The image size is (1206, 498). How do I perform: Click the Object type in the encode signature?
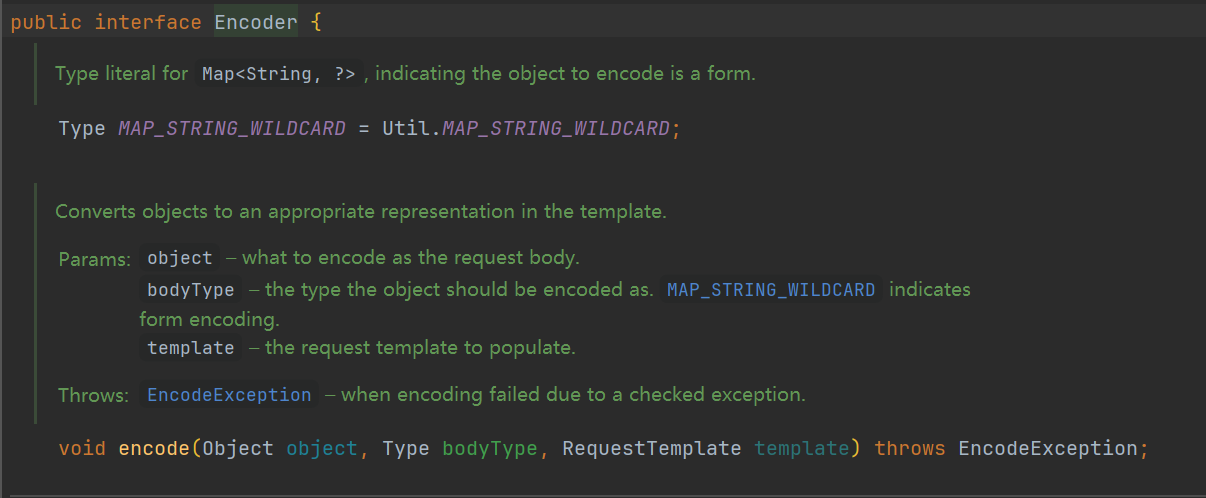(238, 448)
